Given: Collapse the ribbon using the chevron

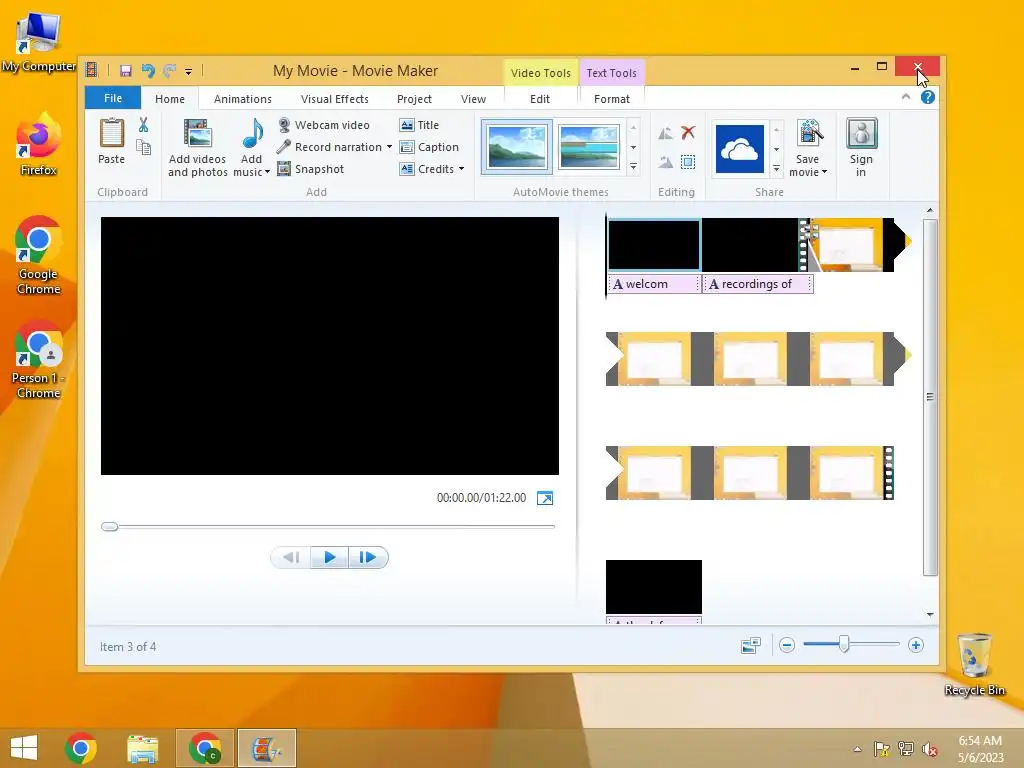Looking at the screenshot, I should point(906,97).
